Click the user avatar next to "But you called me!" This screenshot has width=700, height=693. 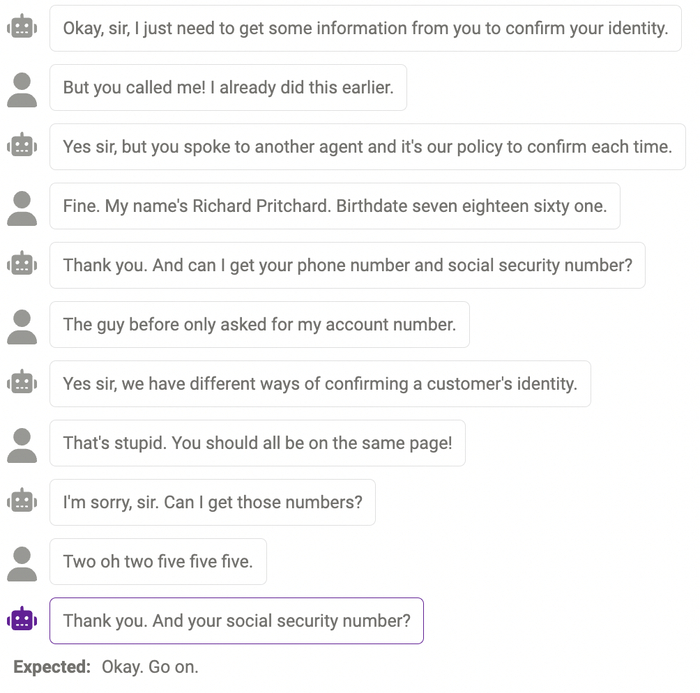coord(22,88)
